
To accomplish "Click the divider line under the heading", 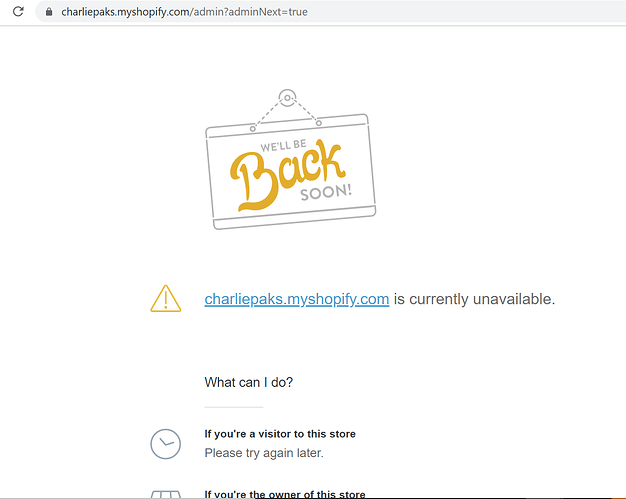I will (x=234, y=407).
